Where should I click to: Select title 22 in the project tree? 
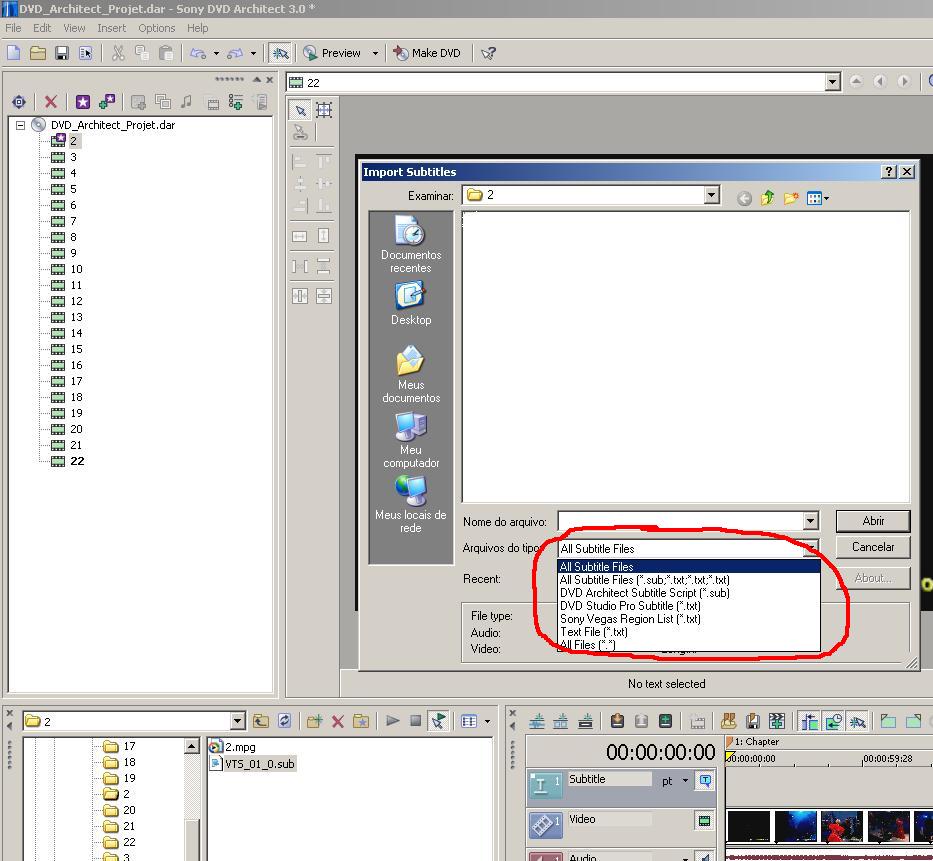[x=77, y=461]
